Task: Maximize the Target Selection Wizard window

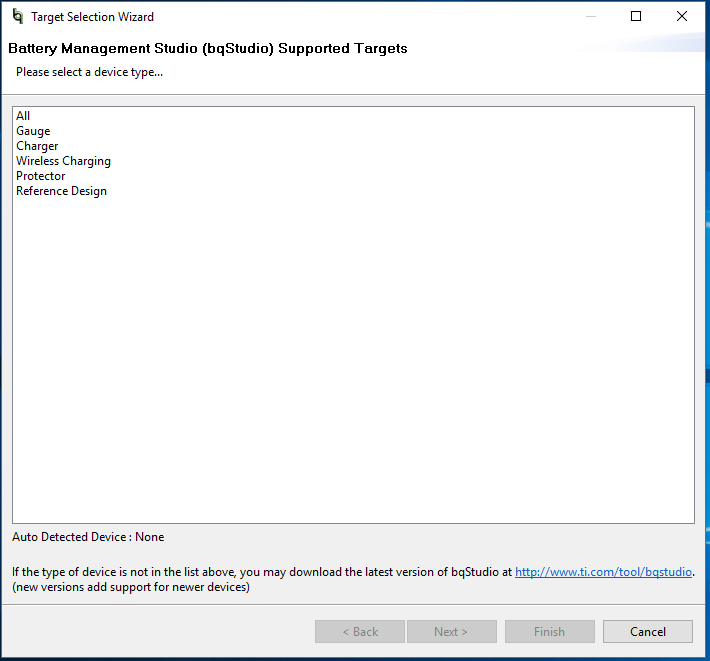Action: pos(636,16)
